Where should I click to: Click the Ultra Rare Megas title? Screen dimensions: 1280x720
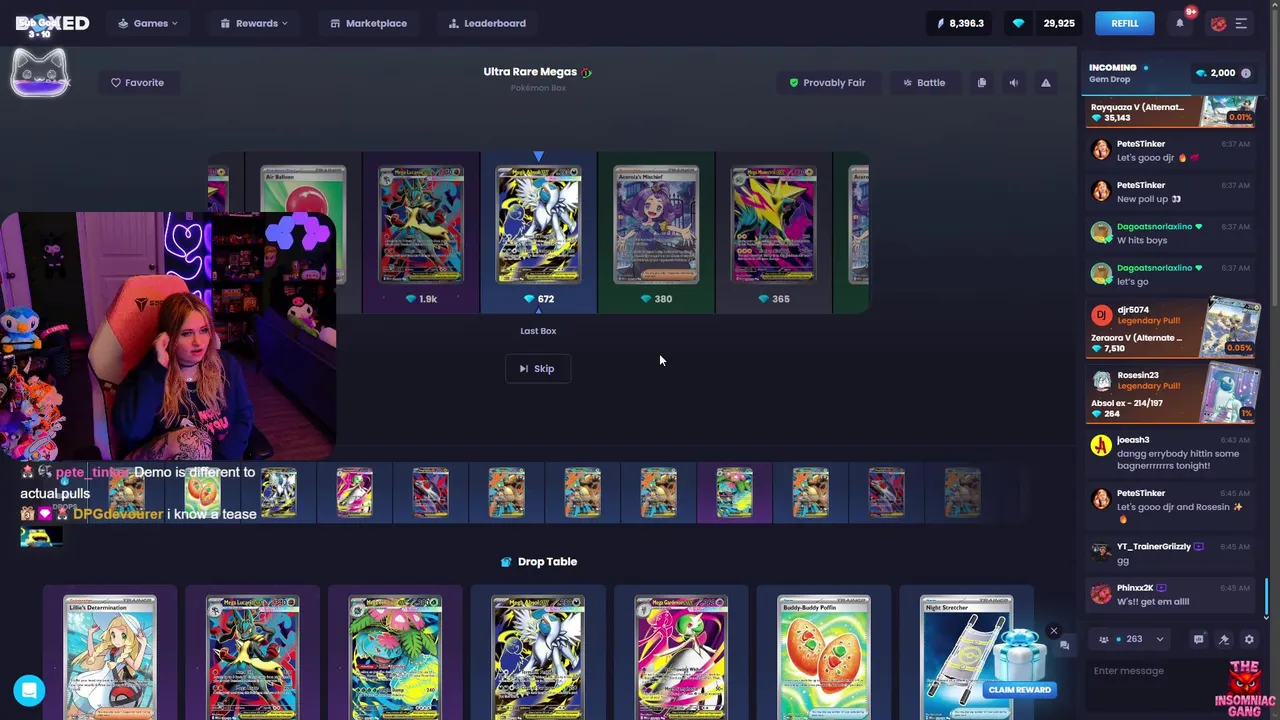click(x=530, y=72)
